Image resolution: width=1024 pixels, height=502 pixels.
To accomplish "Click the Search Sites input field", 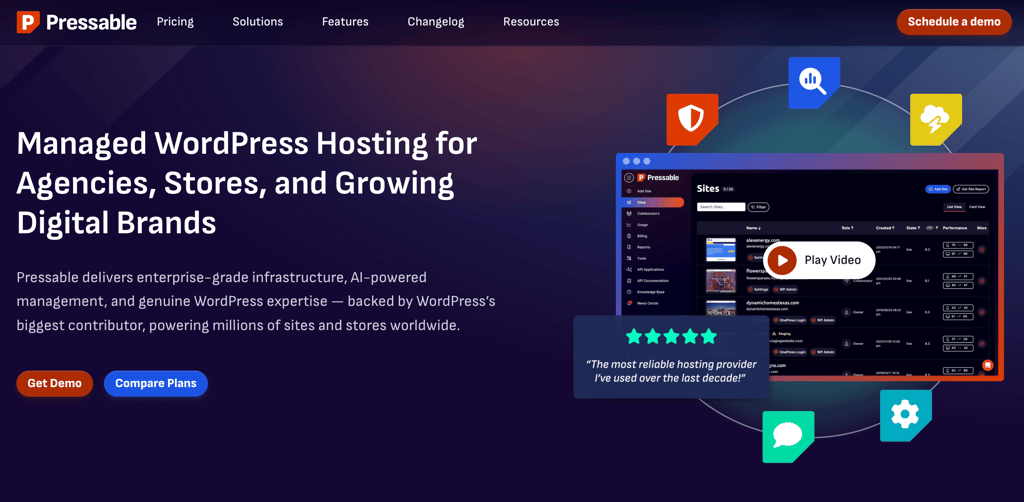I will click(721, 207).
